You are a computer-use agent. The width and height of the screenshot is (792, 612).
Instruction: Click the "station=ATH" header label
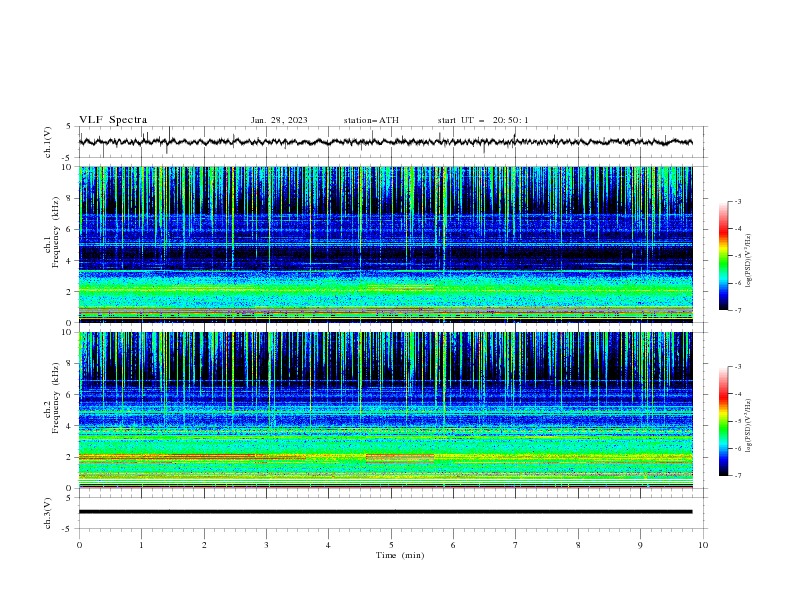pyautogui.click(x=371, y=120)
